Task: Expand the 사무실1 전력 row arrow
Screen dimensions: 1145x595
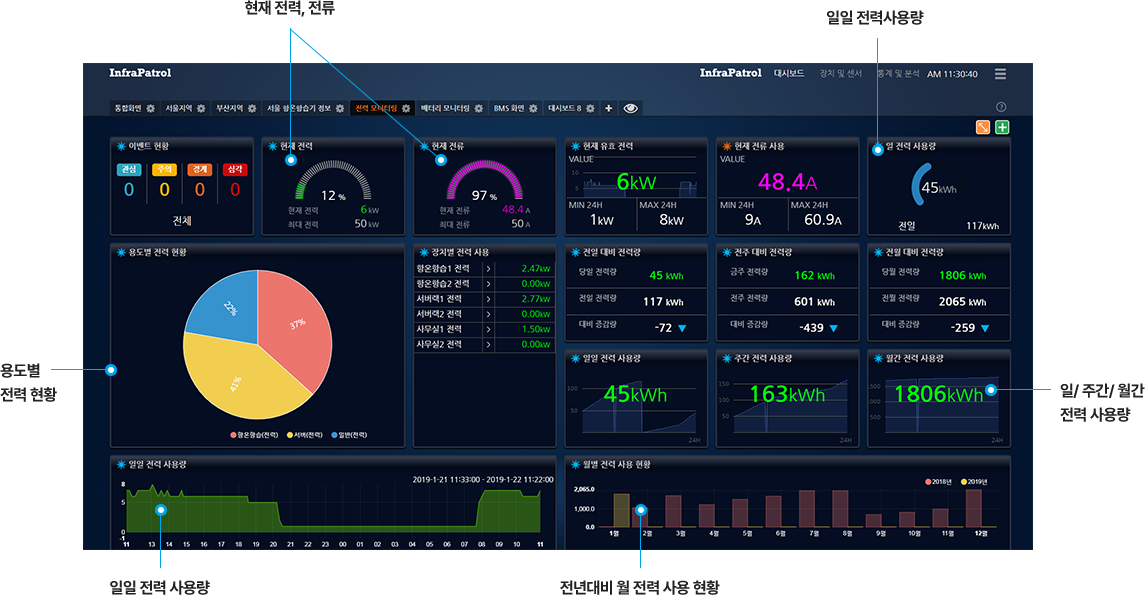Action: 487,329
